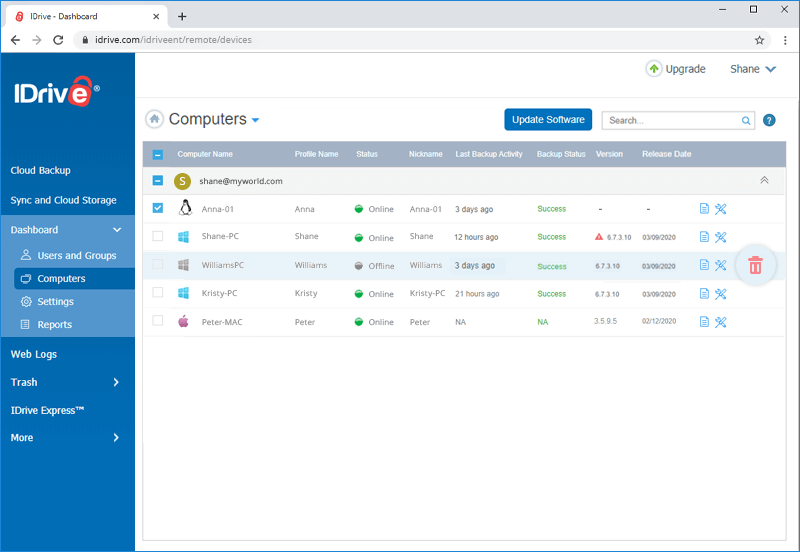Image resolution: width=800 pixels, height=552 pixels.
Task: Check the Shane-PC checkbox
Action: [158, 236]
